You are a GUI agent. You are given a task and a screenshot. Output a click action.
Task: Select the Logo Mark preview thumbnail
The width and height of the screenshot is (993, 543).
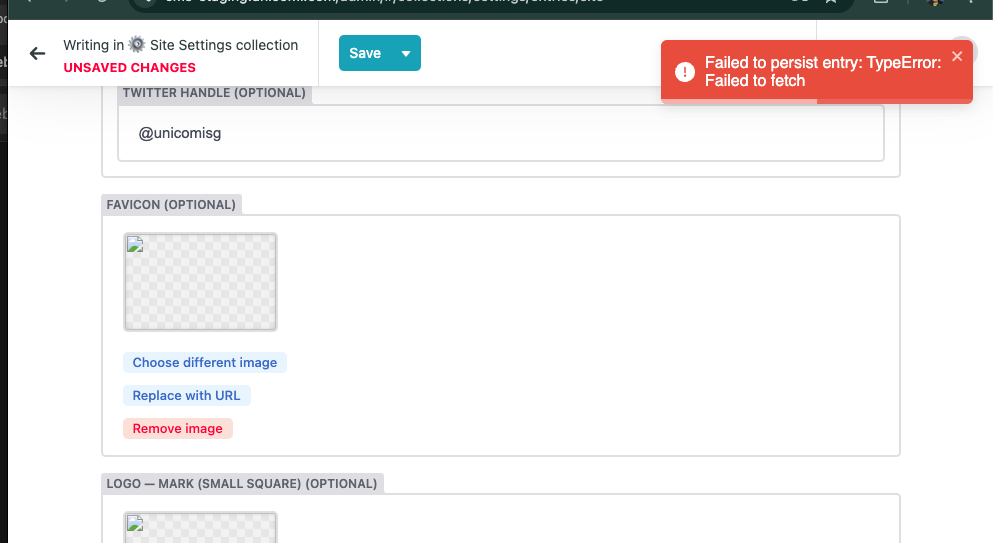200,527
